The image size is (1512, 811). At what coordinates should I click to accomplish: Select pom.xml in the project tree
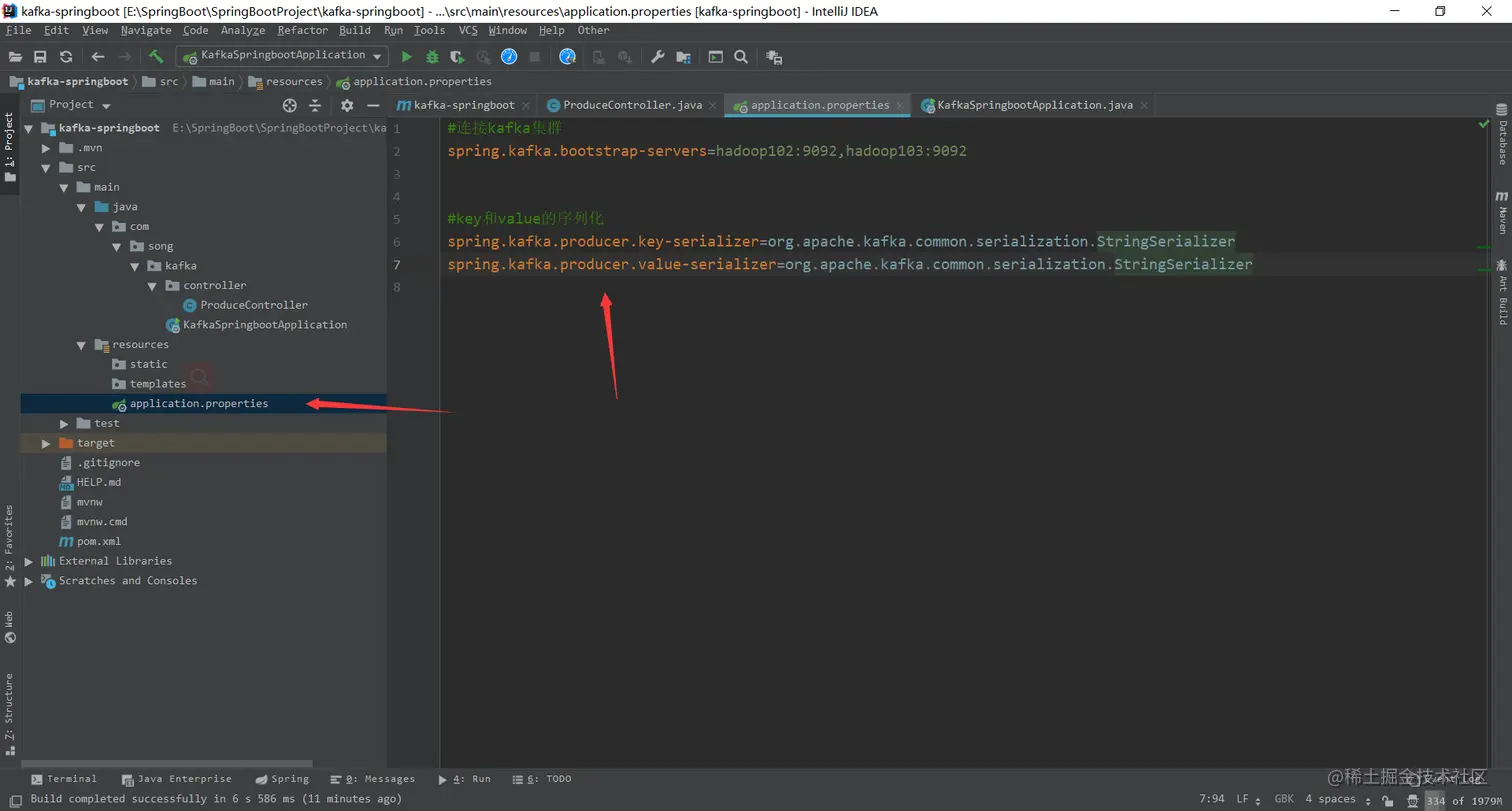pos(99,542)
